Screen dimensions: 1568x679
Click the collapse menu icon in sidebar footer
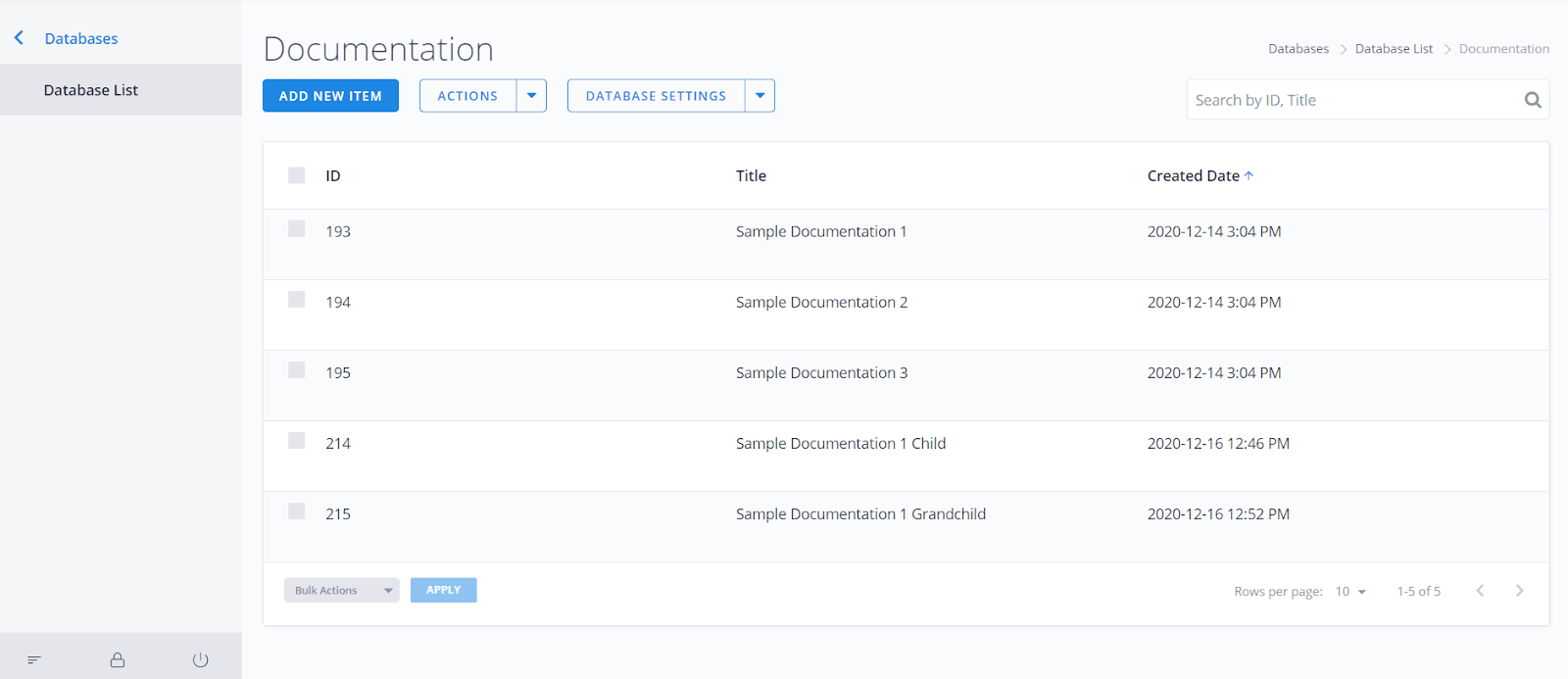click(34, 660)
